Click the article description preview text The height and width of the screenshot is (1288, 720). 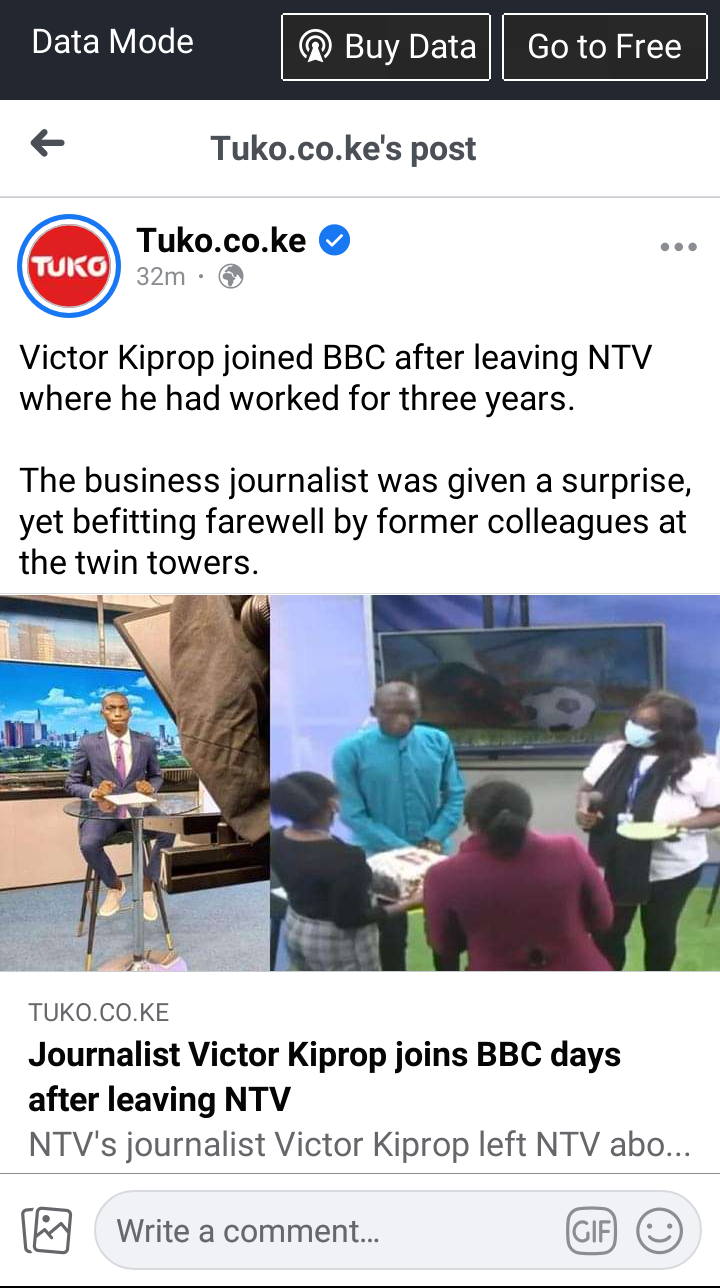tap(360, 1145)
